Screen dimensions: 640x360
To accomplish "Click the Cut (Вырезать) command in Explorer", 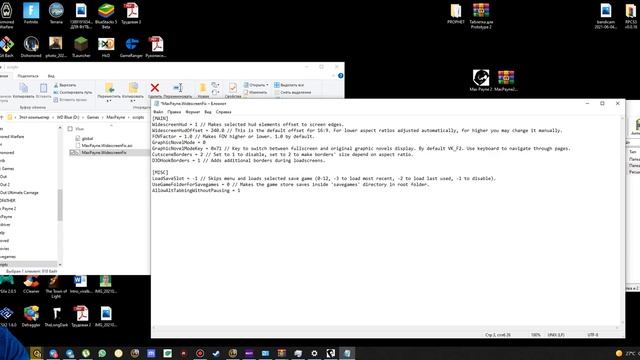I will (x=65, y=85).
